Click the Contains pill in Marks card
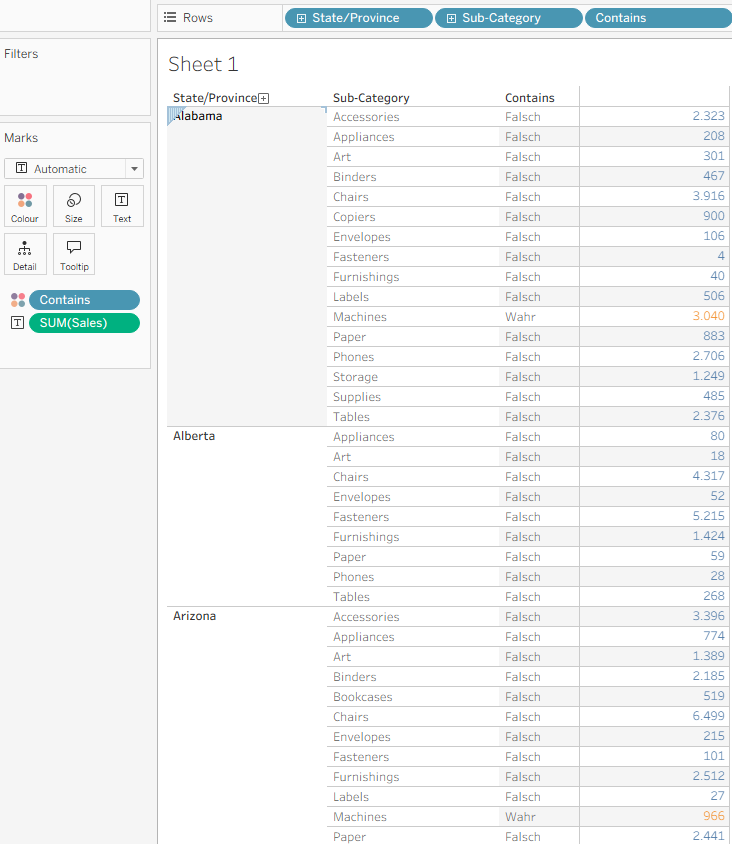 [x=84, y=300]
